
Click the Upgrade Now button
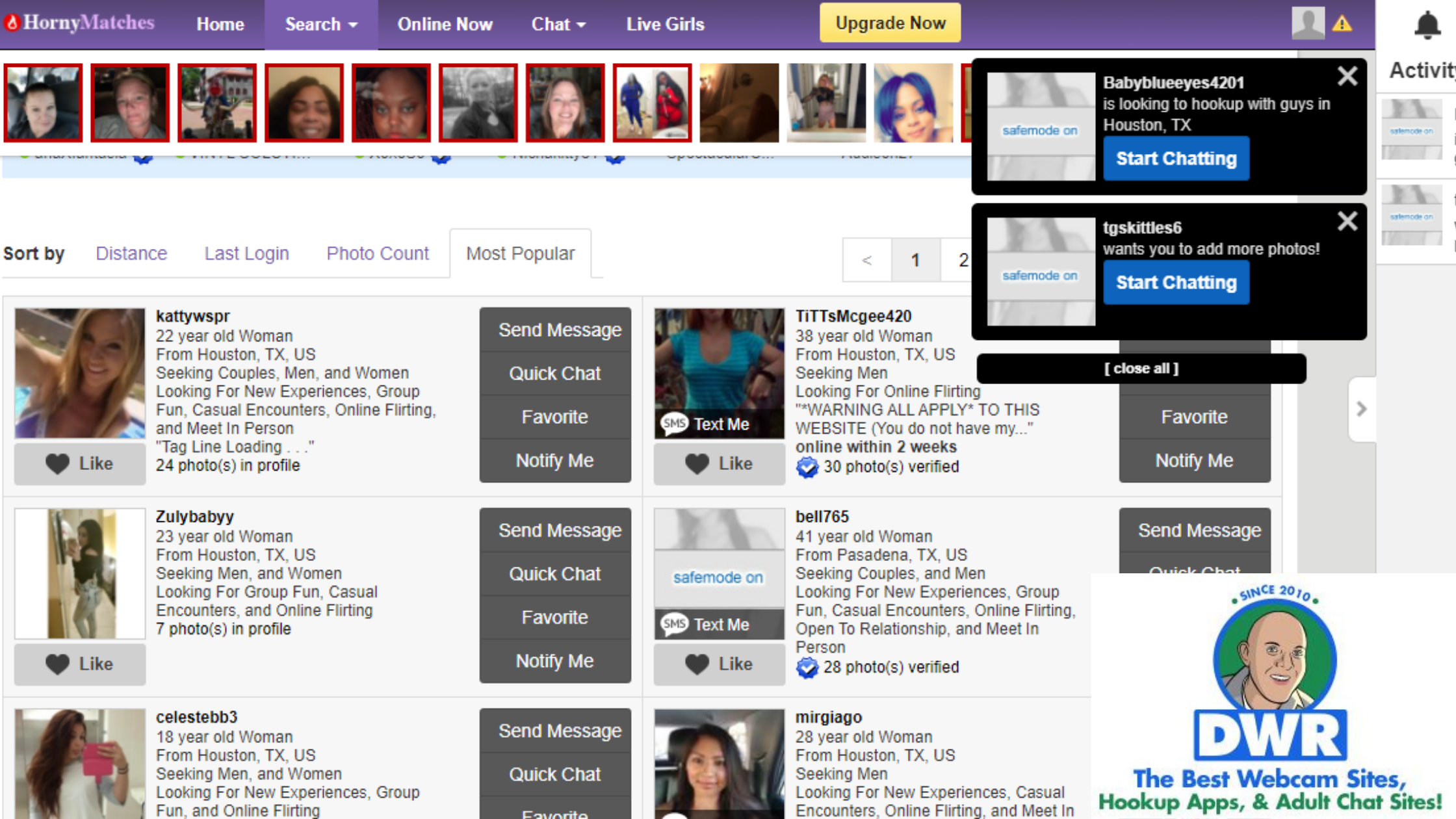890,23
